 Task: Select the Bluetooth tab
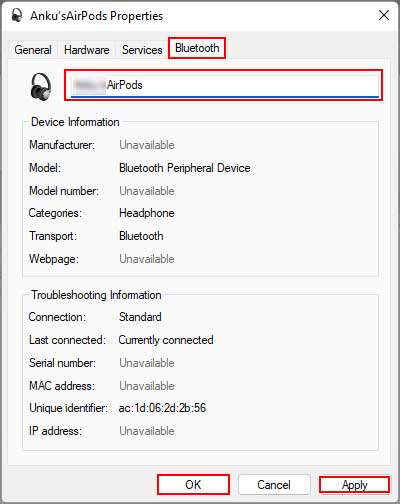click(x=197, y=48)
